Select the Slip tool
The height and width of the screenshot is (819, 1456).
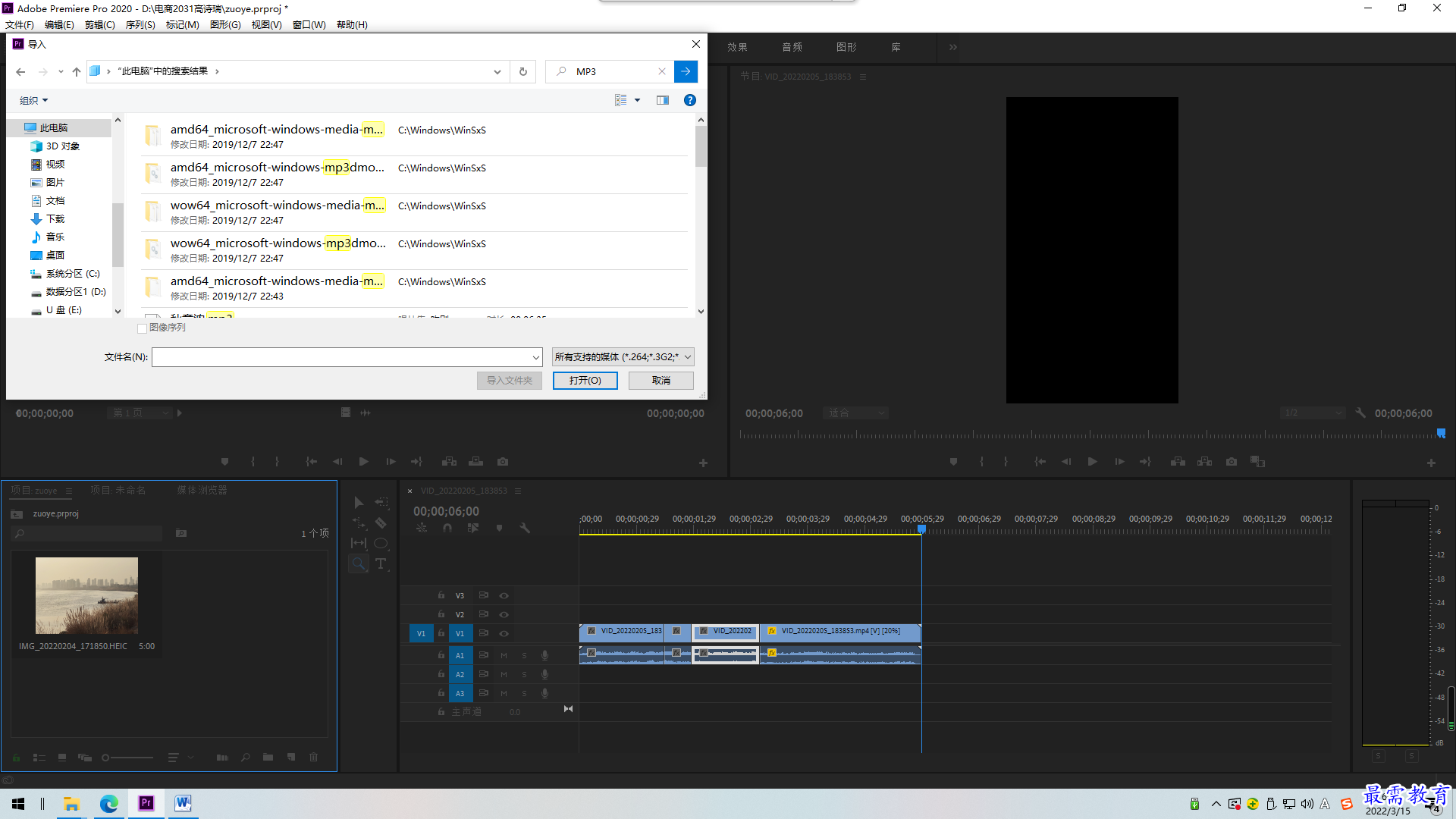click(x=359, y=544)
